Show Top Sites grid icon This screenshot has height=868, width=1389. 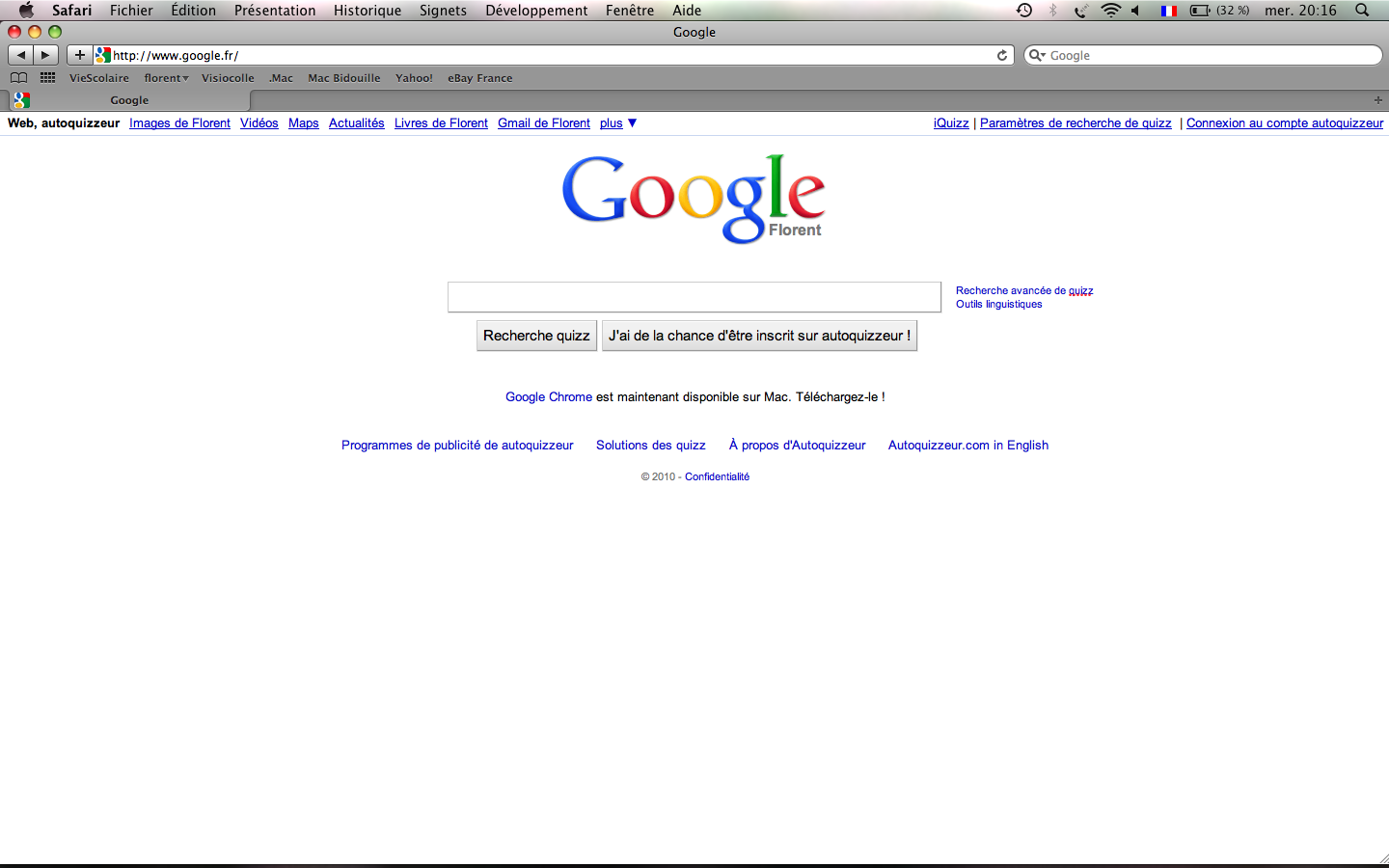tap(47, 78)
